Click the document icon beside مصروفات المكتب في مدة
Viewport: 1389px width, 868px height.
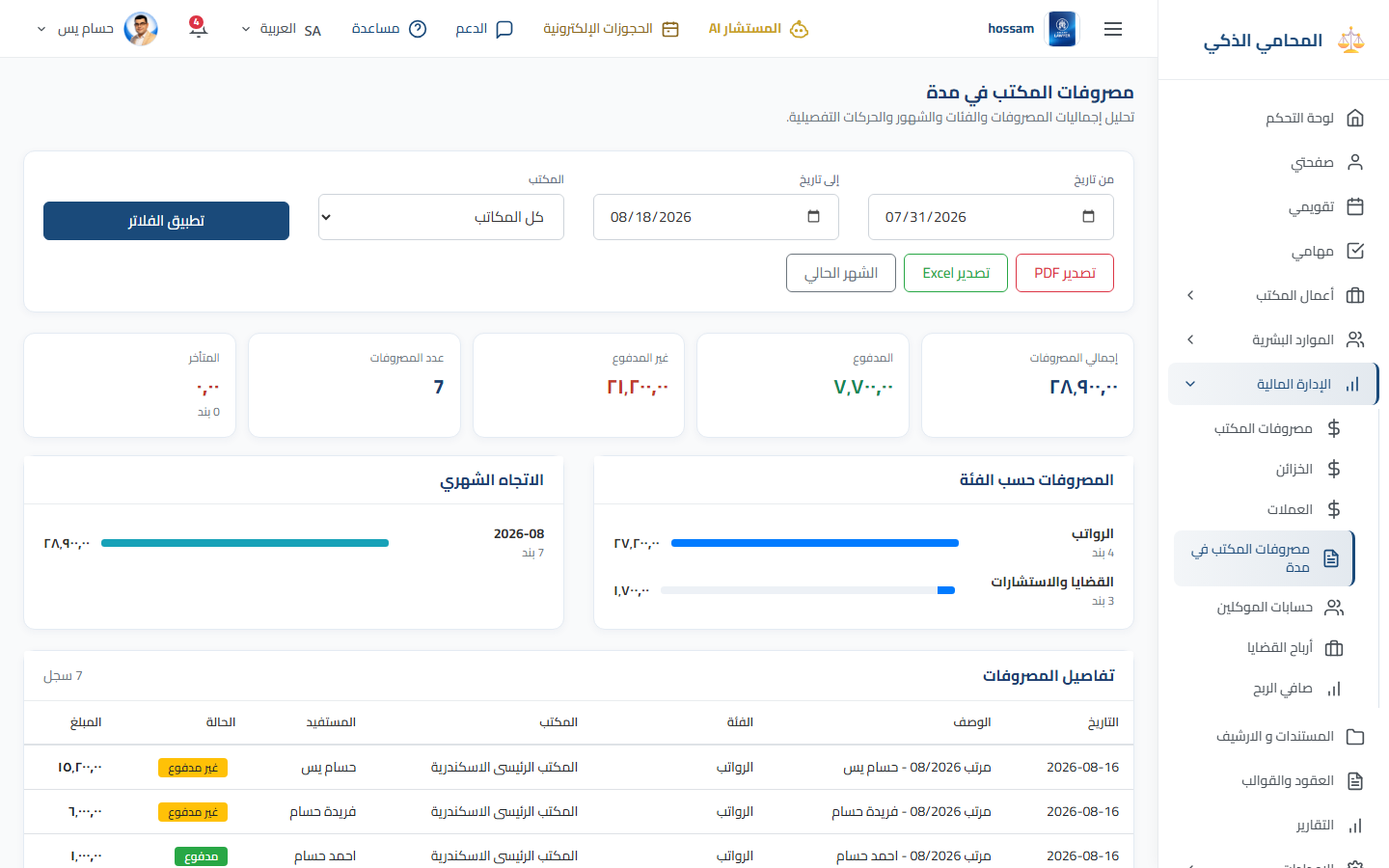1331,558
